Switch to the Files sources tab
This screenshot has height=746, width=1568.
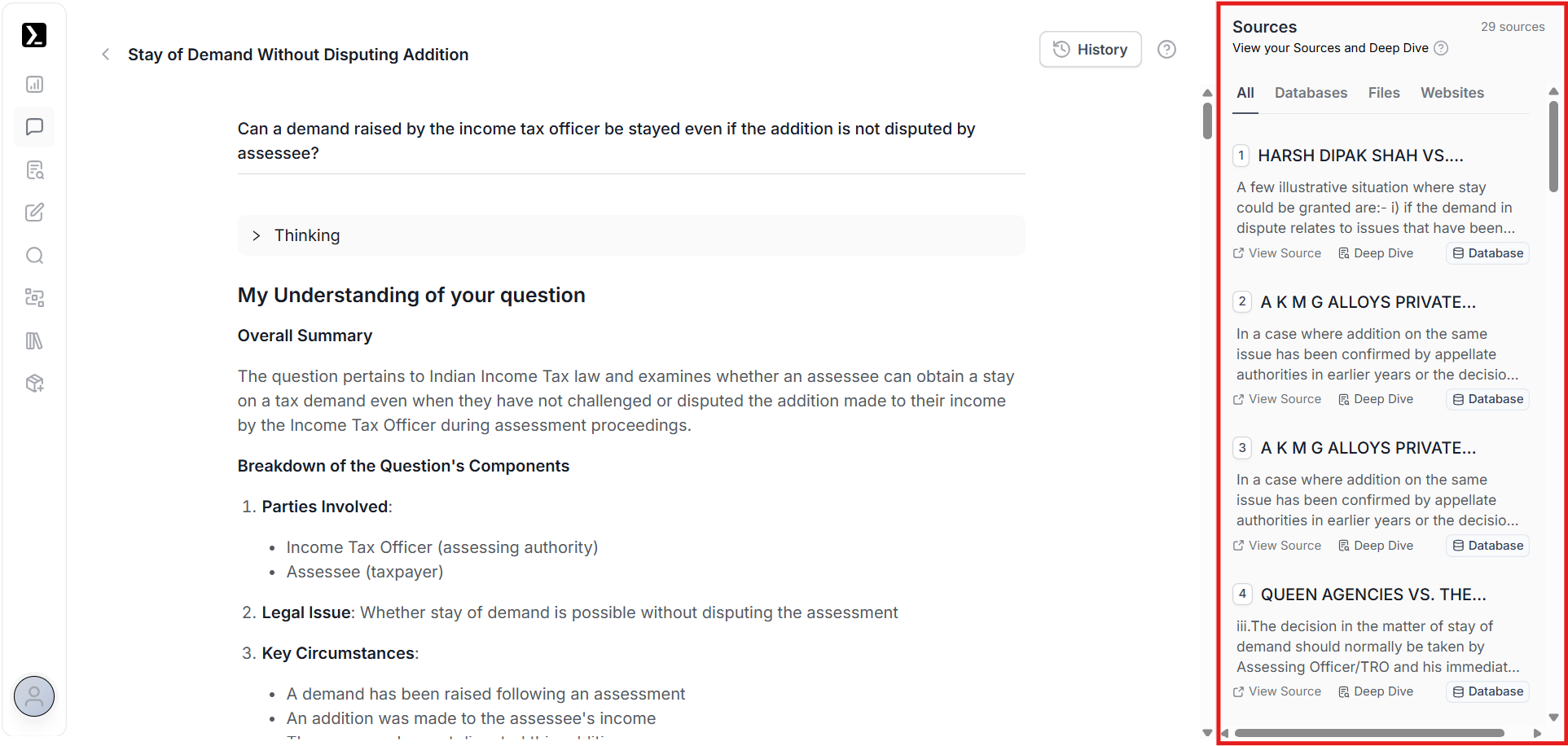coord(1384,93)
